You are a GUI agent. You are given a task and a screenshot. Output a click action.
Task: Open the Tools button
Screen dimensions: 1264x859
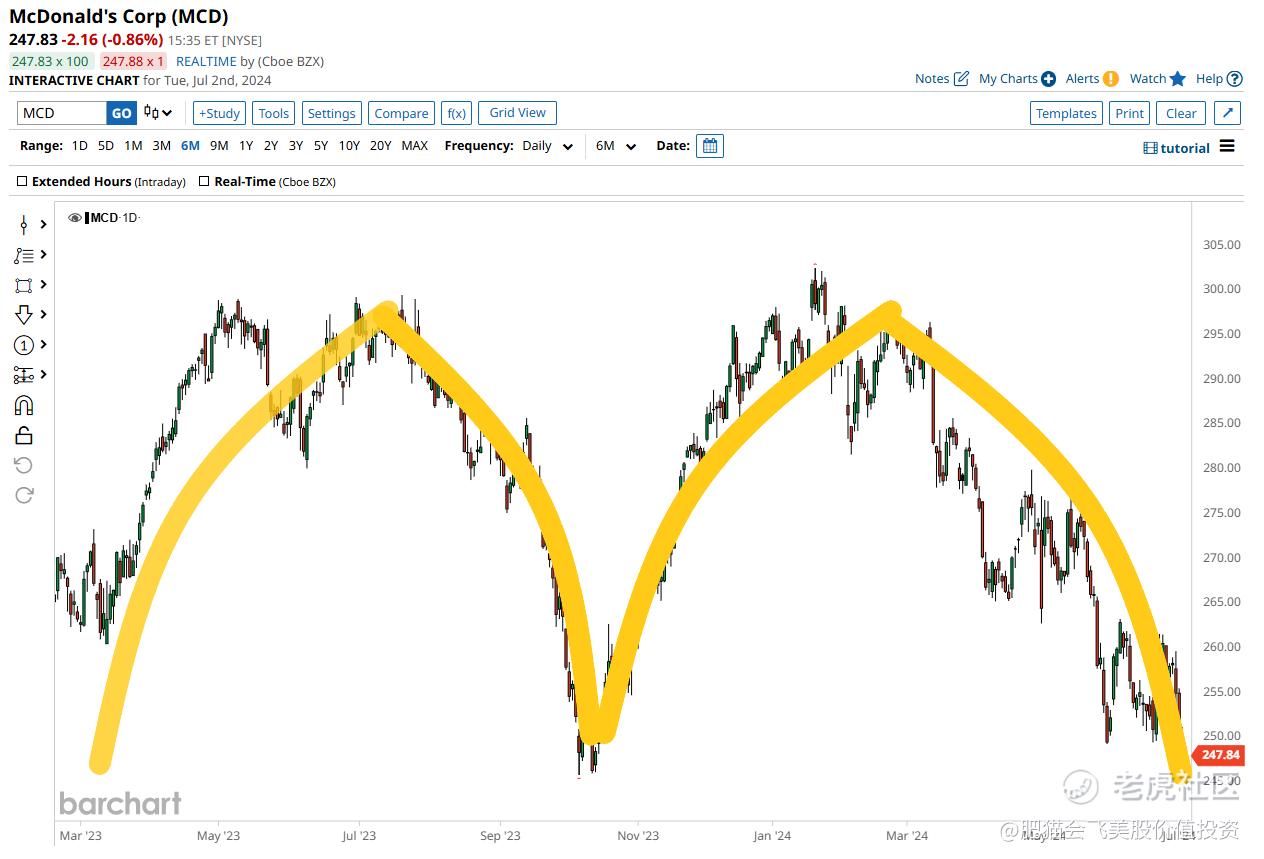(x=274, y=113)
